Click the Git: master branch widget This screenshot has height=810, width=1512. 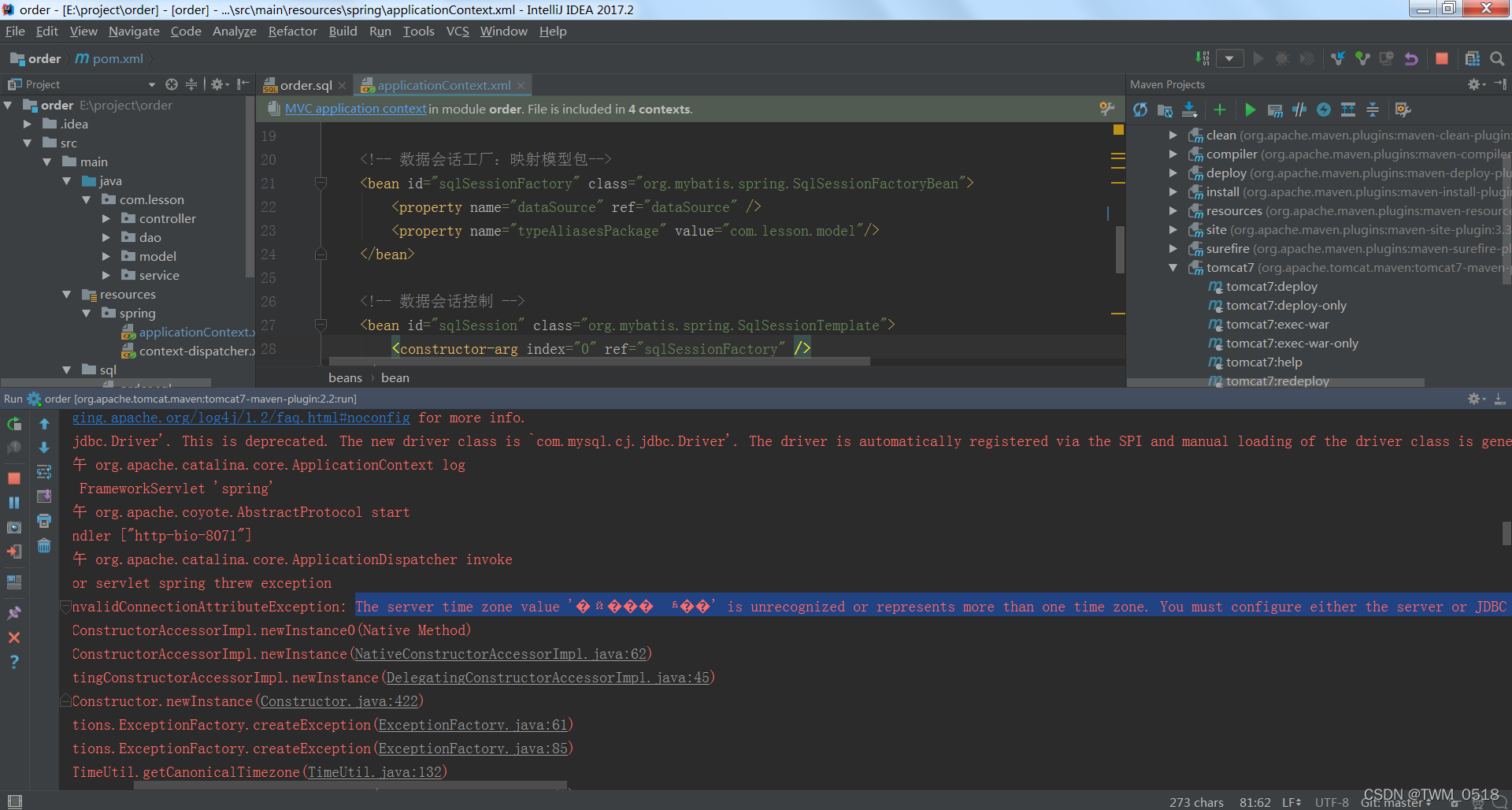click(x=1395, y=802)
